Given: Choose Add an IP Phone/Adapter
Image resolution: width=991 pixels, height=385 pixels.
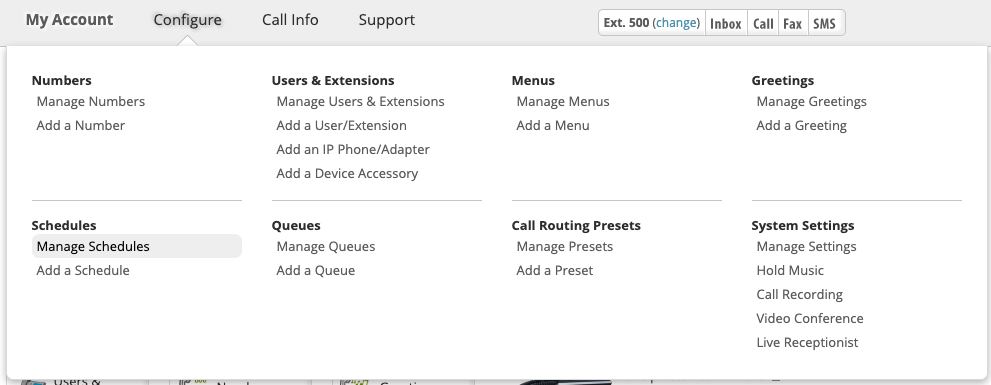Looking at the screenshot, I should click(353, 150).
